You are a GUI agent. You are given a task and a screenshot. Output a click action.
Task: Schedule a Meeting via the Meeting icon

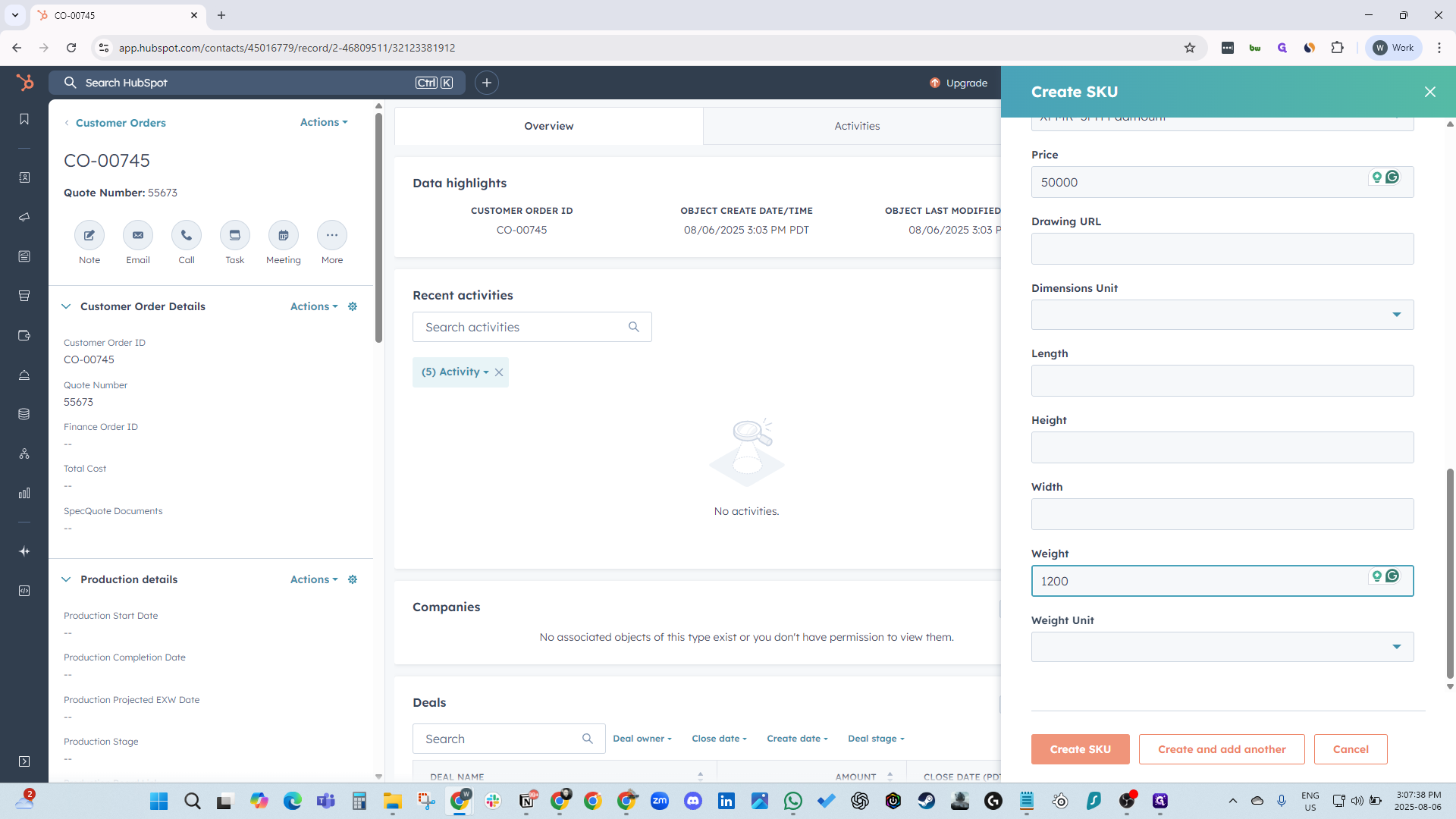[x=283, y=235]
